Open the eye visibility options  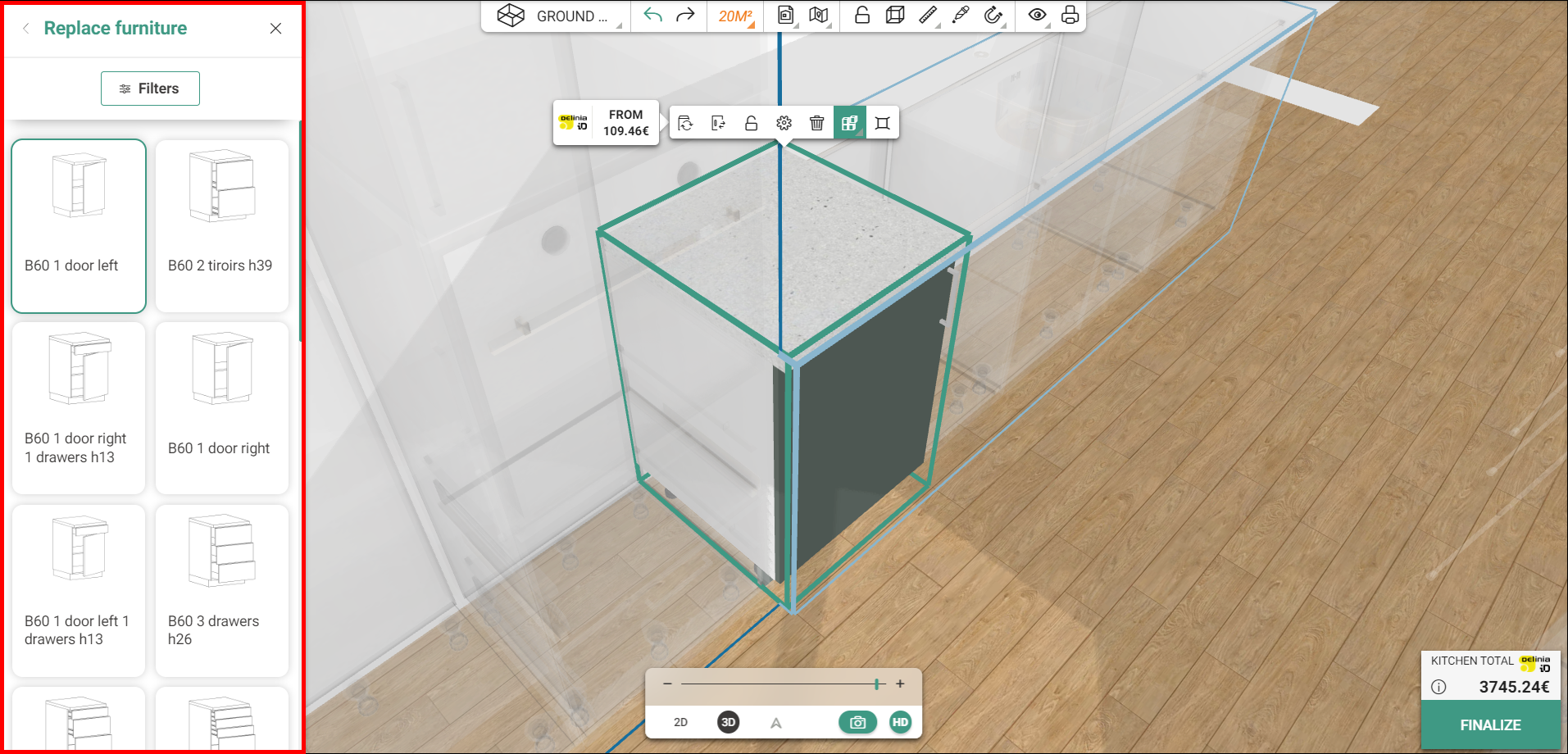click(x=1037, y=15)
